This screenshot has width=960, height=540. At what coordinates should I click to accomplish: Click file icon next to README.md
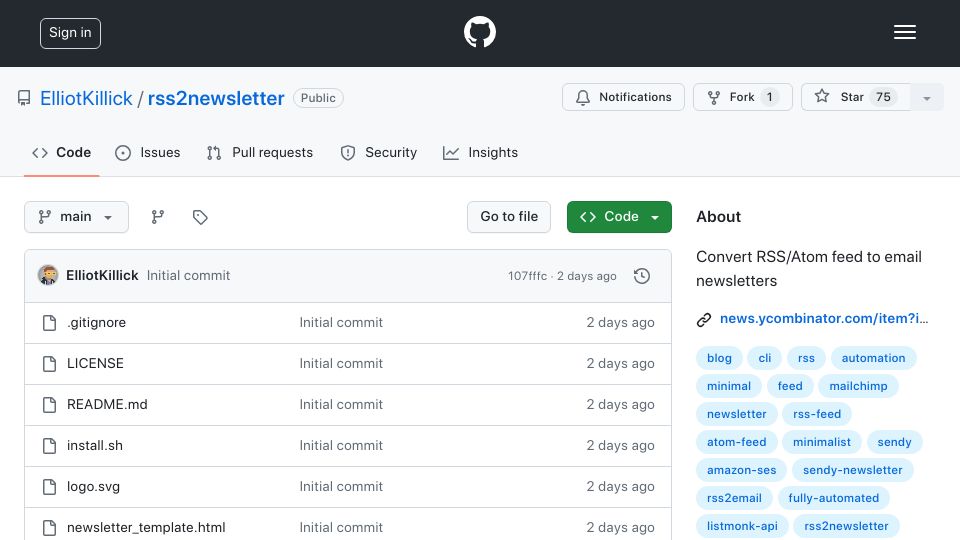(50, 405)
